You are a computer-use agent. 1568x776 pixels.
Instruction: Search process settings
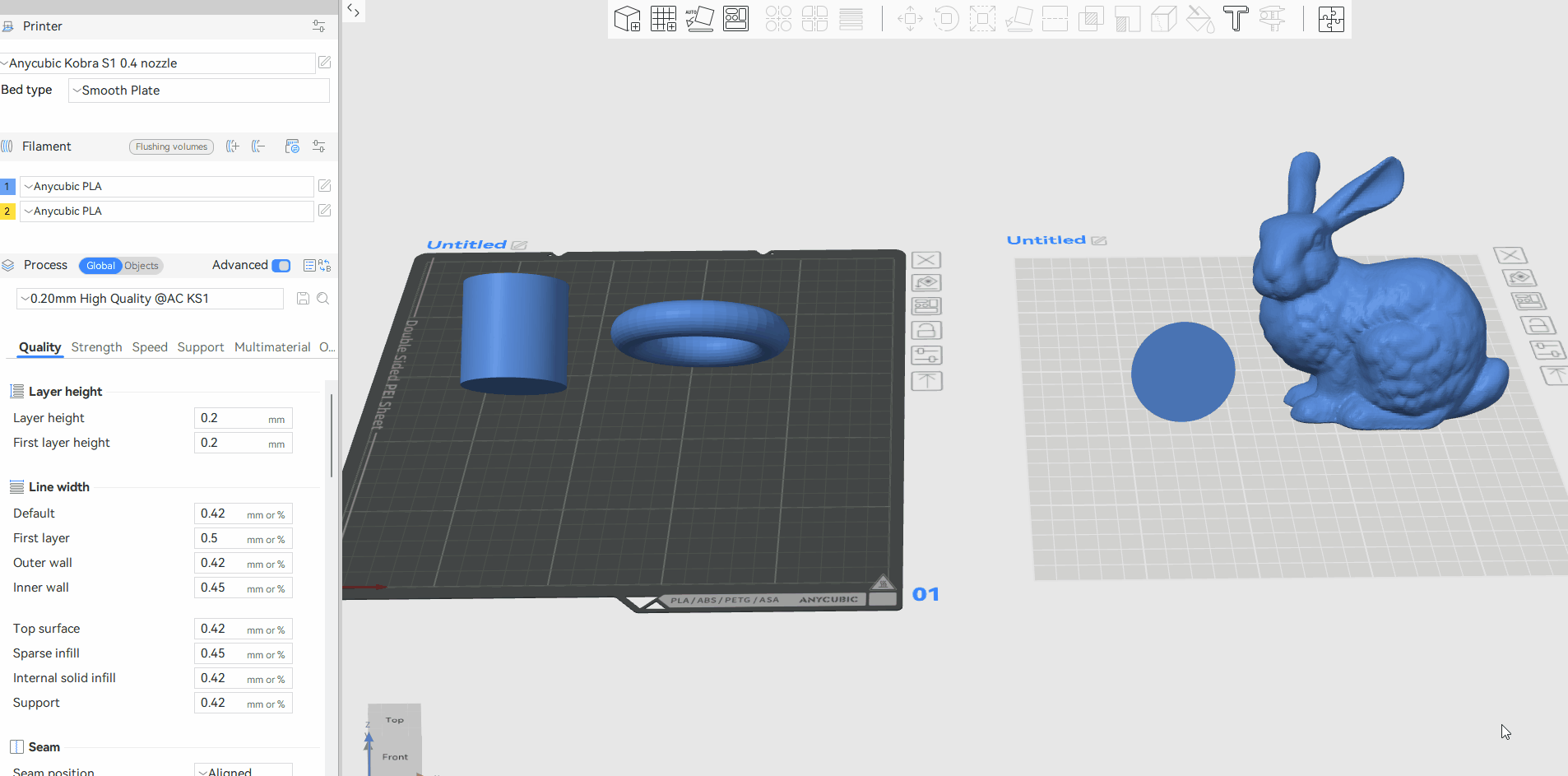click(x=323, y=299)
